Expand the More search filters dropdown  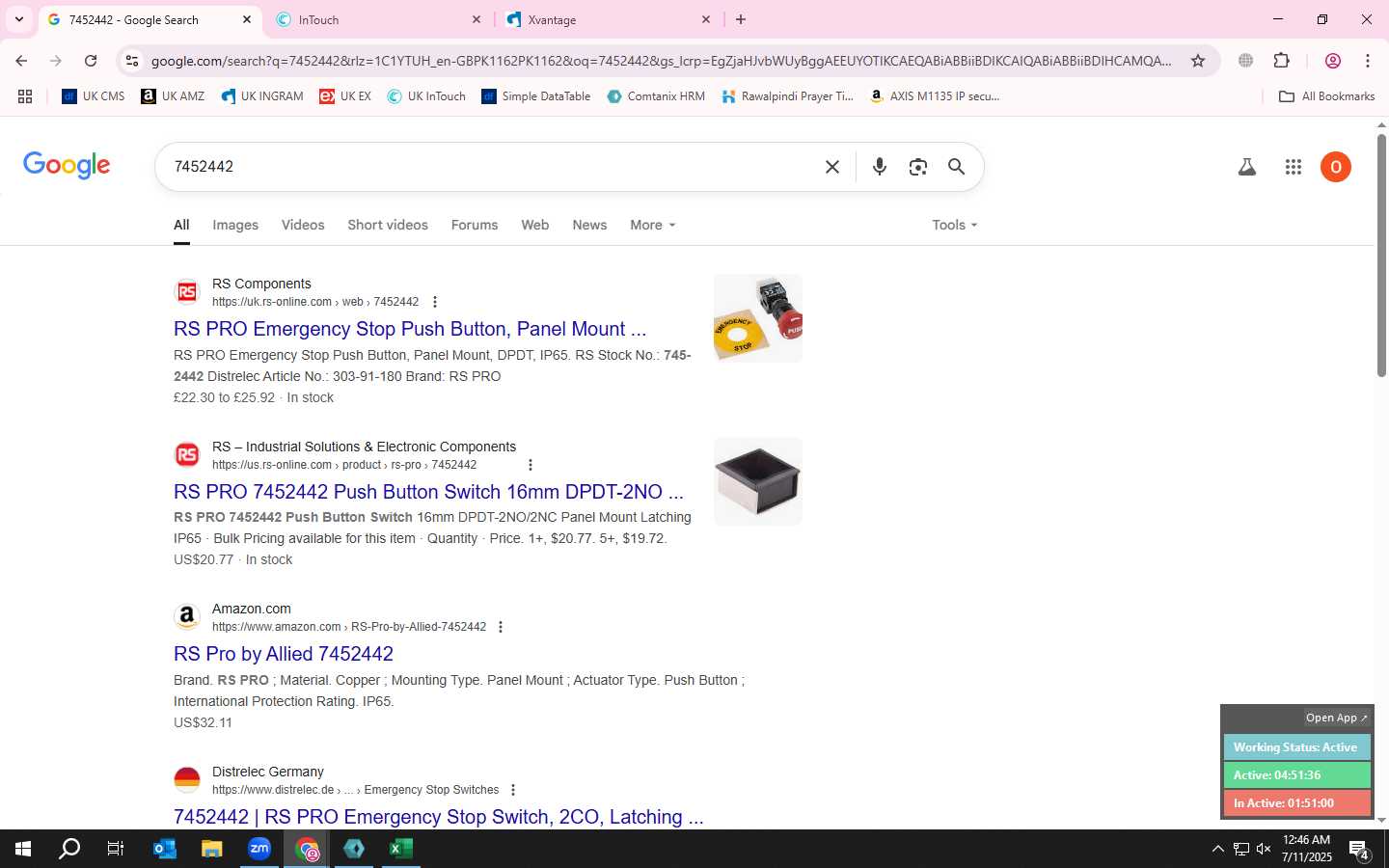pos(653,225)
